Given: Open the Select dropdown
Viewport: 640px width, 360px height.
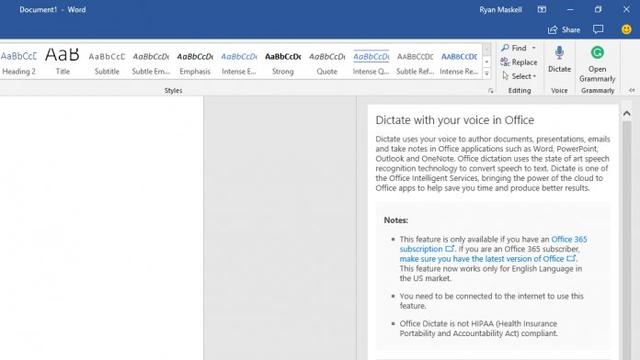Looking at the screenshot, I should [x=519, y=76].
